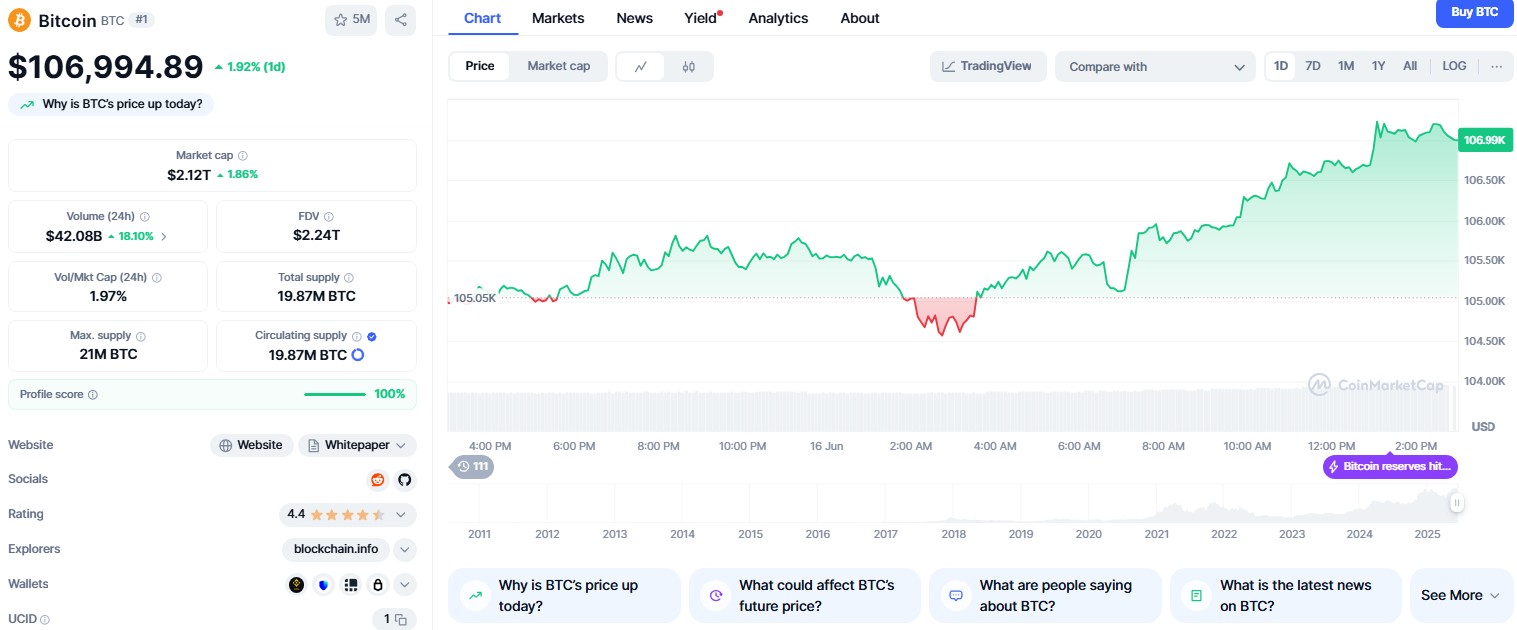Click the Binance wallet icon
The image size is (1517, 630).
pos(296,584)
